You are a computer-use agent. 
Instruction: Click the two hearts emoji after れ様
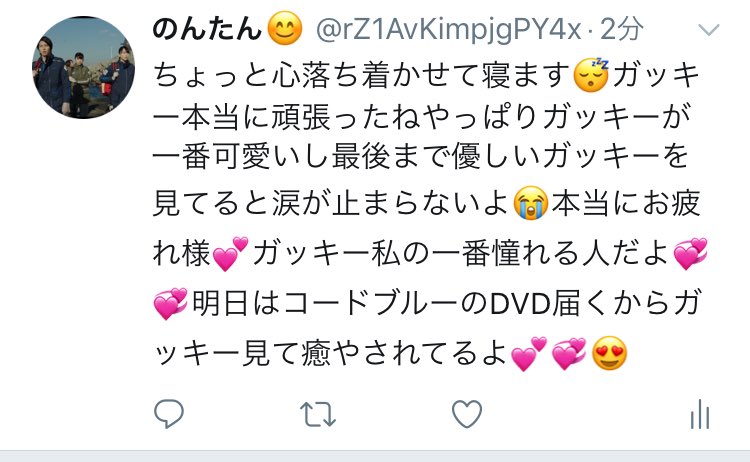tap(230, 254)
